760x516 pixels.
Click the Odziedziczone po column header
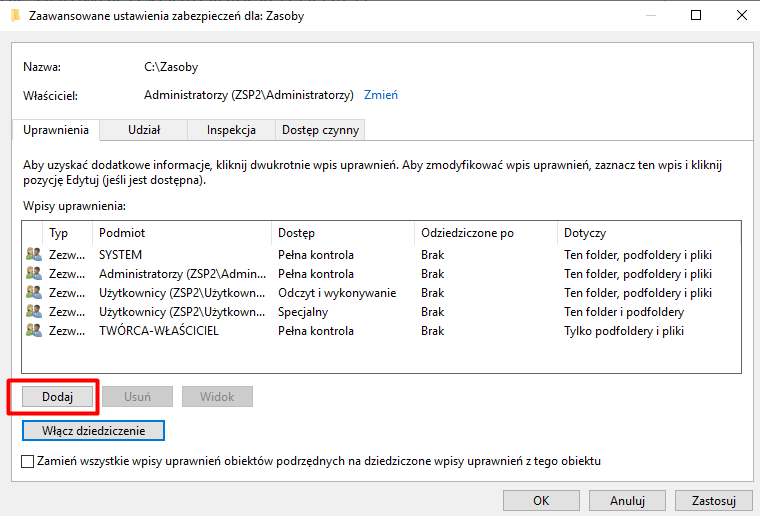tap(484, 233)
